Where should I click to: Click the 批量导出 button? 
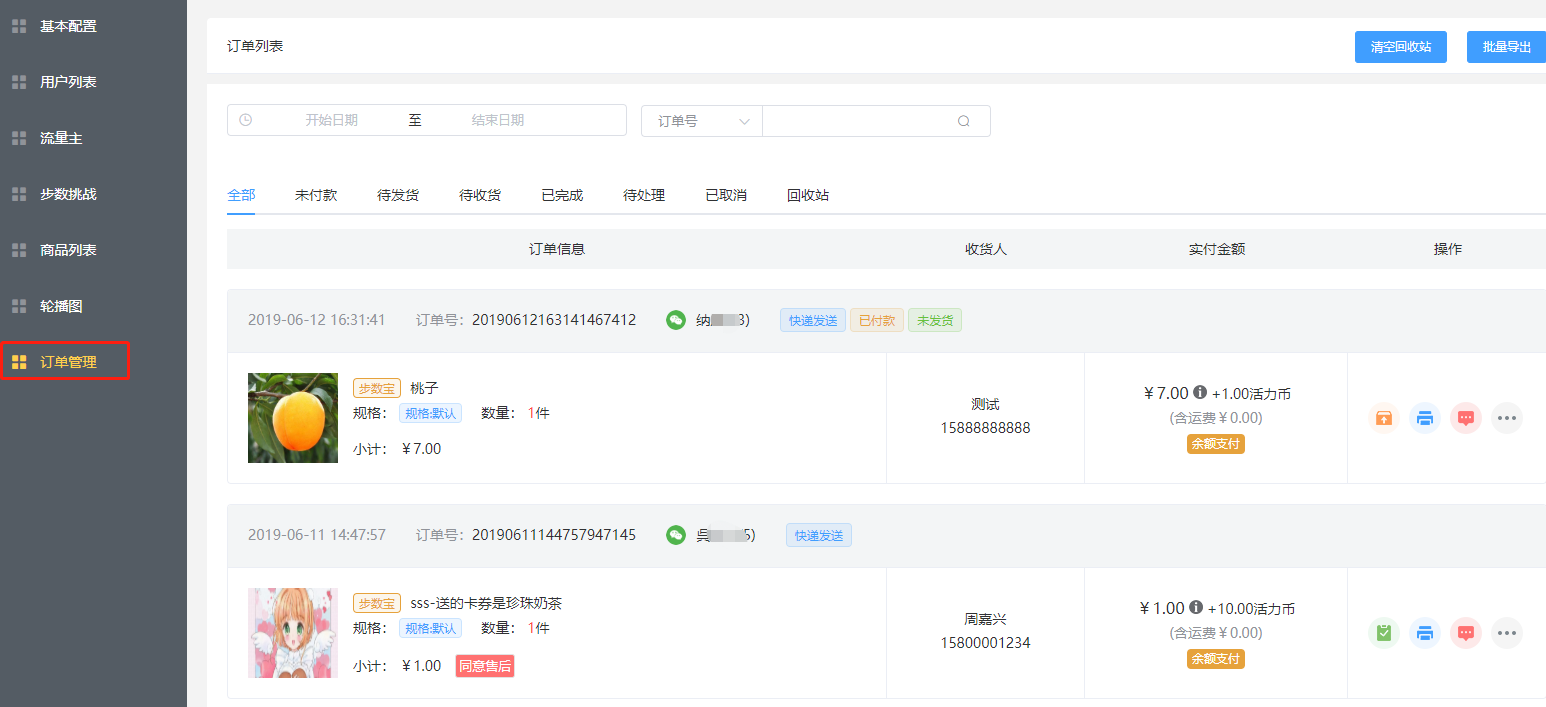1506,47
